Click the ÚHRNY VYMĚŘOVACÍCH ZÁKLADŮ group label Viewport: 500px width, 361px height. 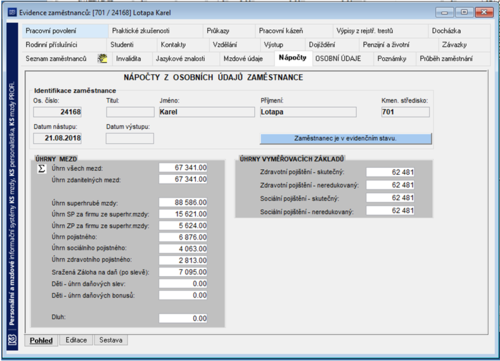(292, 159)
